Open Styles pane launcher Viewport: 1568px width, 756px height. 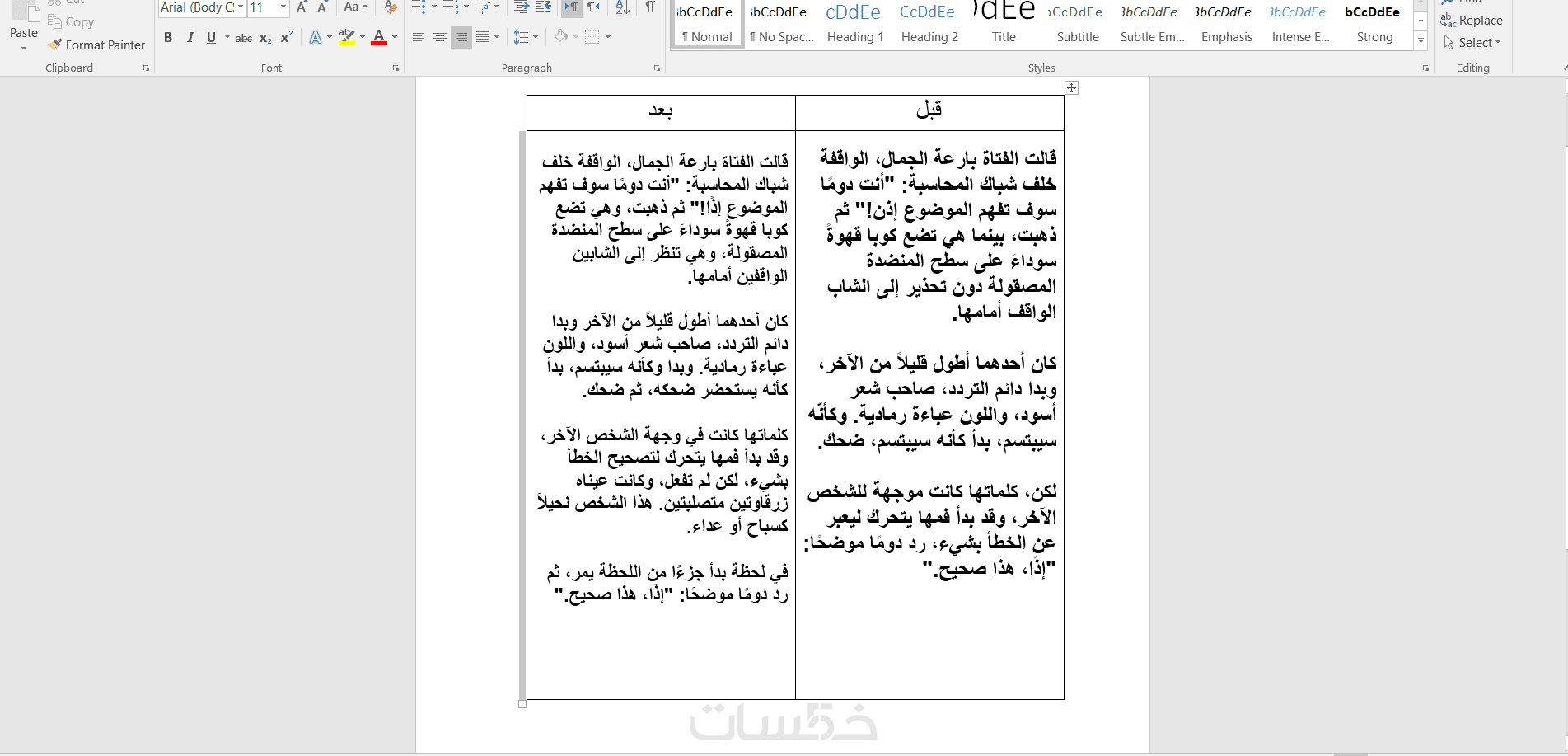[x=1426, y=68]
